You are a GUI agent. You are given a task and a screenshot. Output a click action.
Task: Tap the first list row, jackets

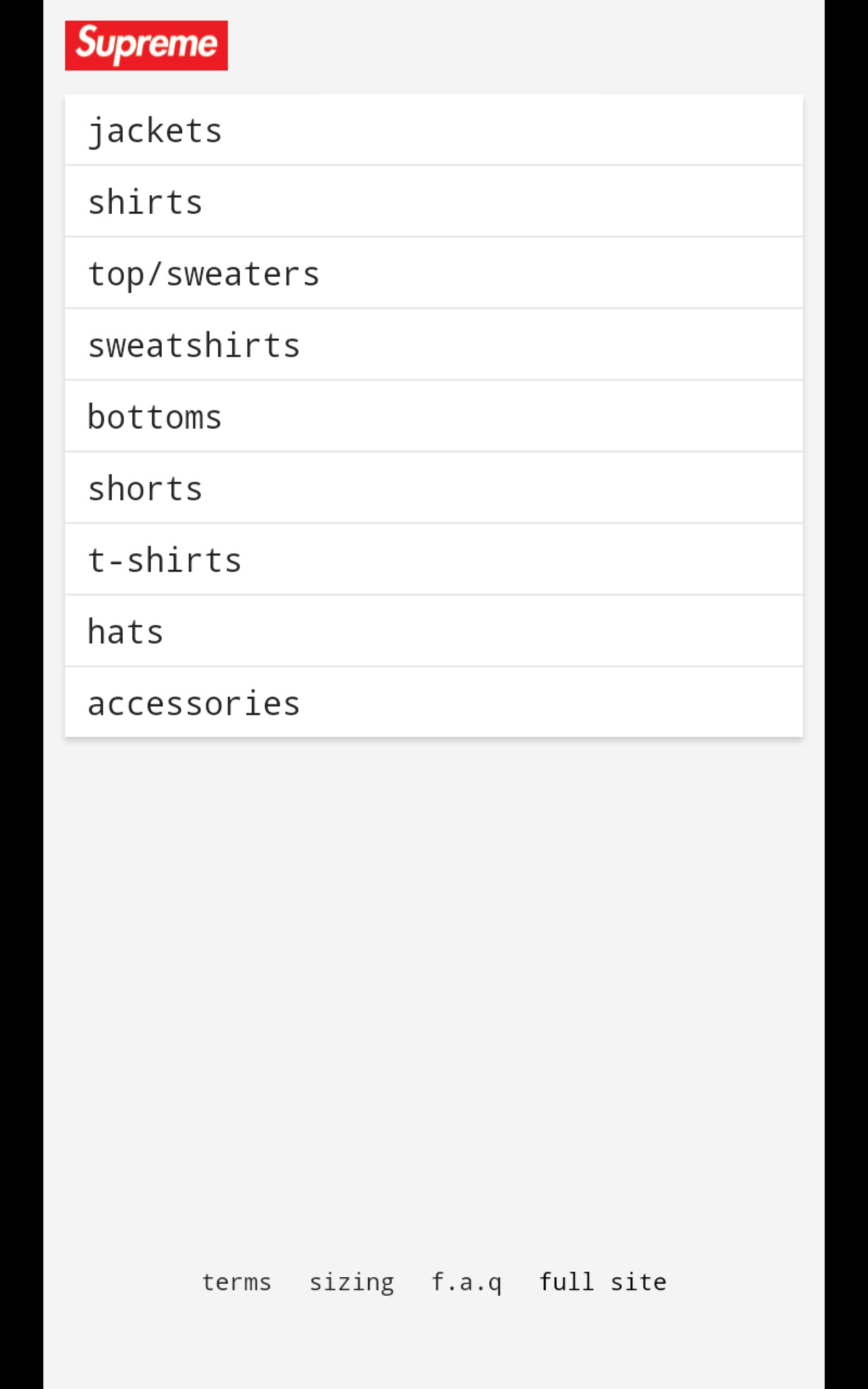[x=433, y=130]
